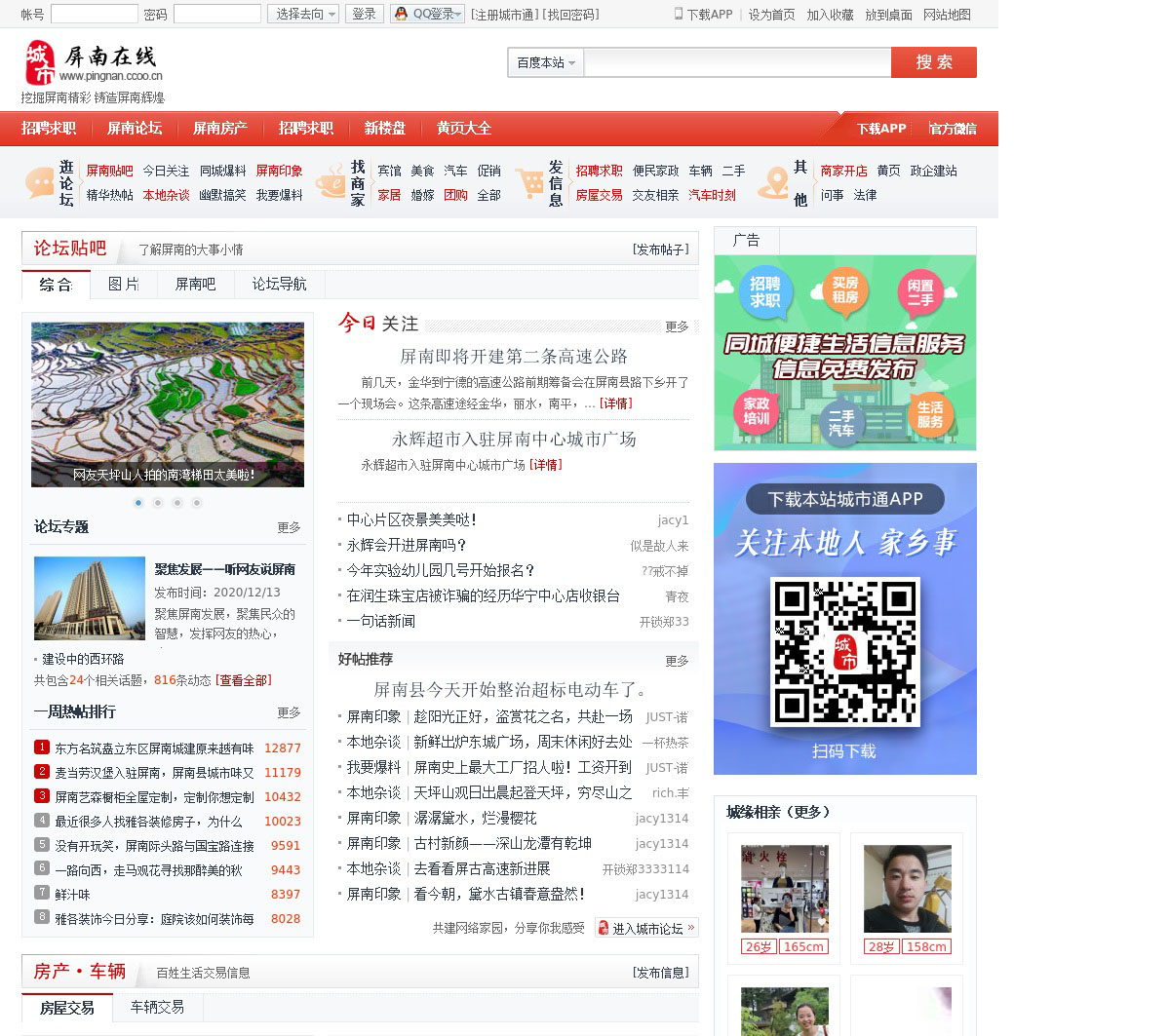Click 进入城市论坛 link

[x=647, y=929]
